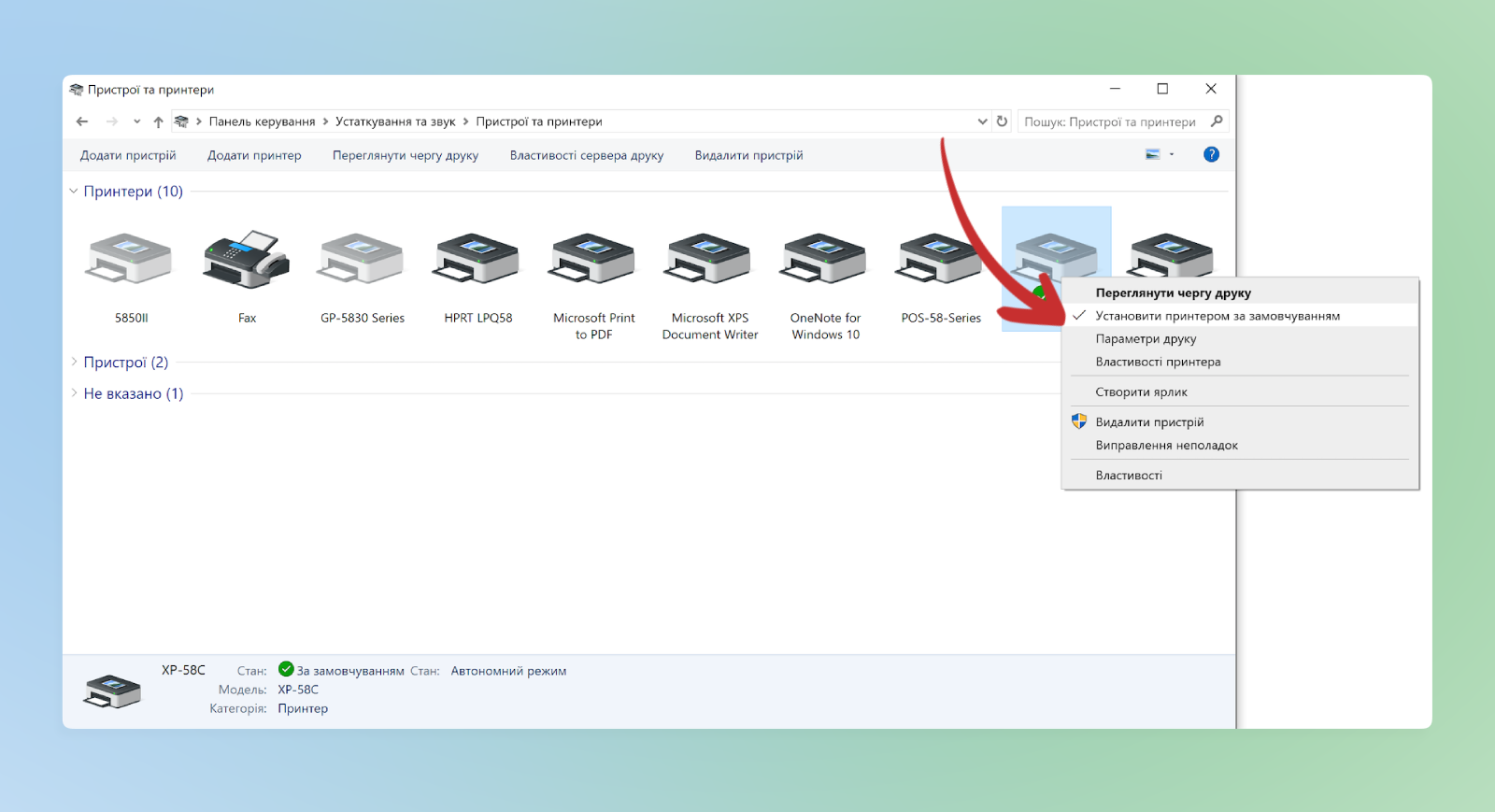Select the Fax device icon
1495x812 pixels.
[x=247, y=261]
